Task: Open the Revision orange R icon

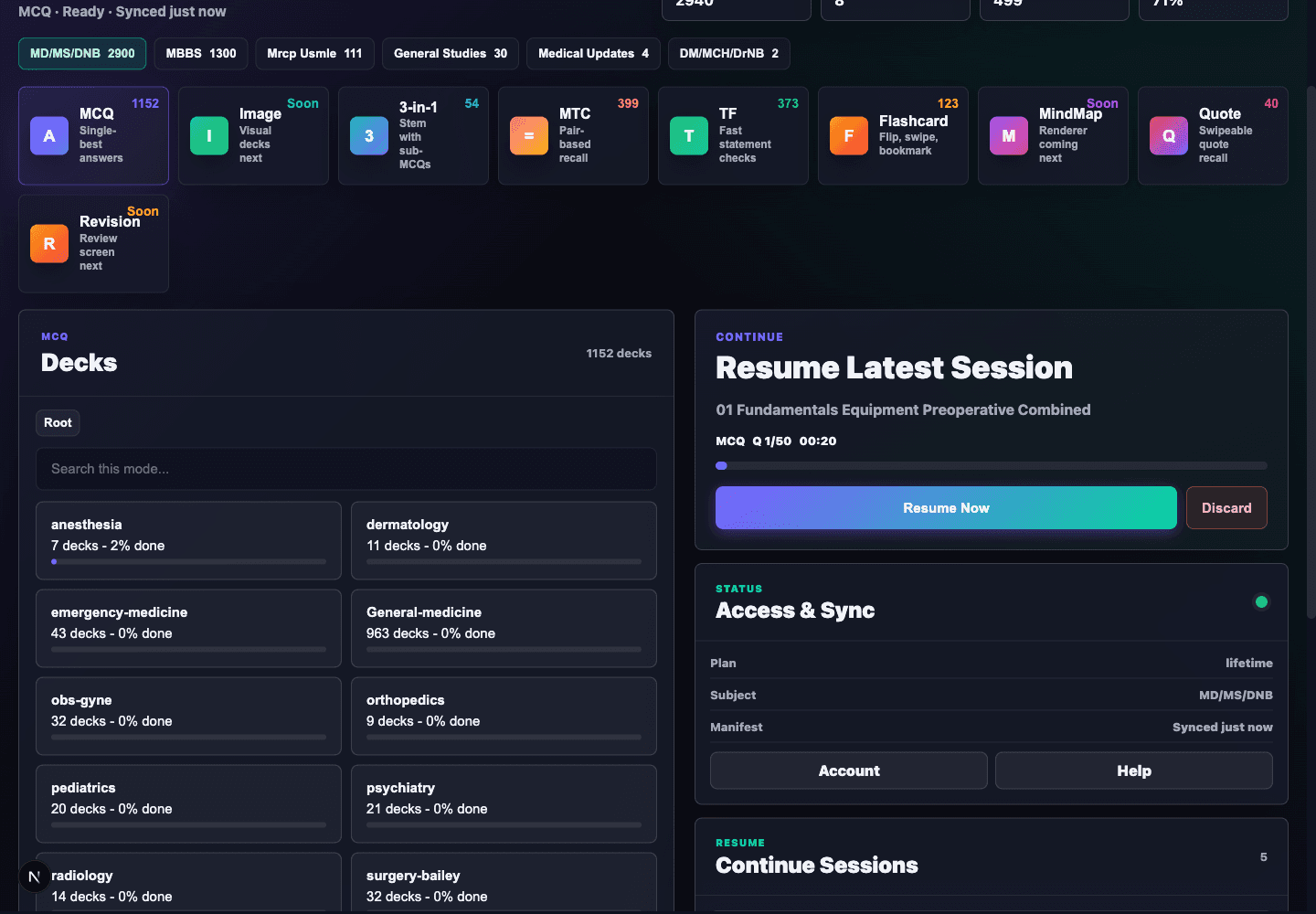Action: (x=49, y=244)
